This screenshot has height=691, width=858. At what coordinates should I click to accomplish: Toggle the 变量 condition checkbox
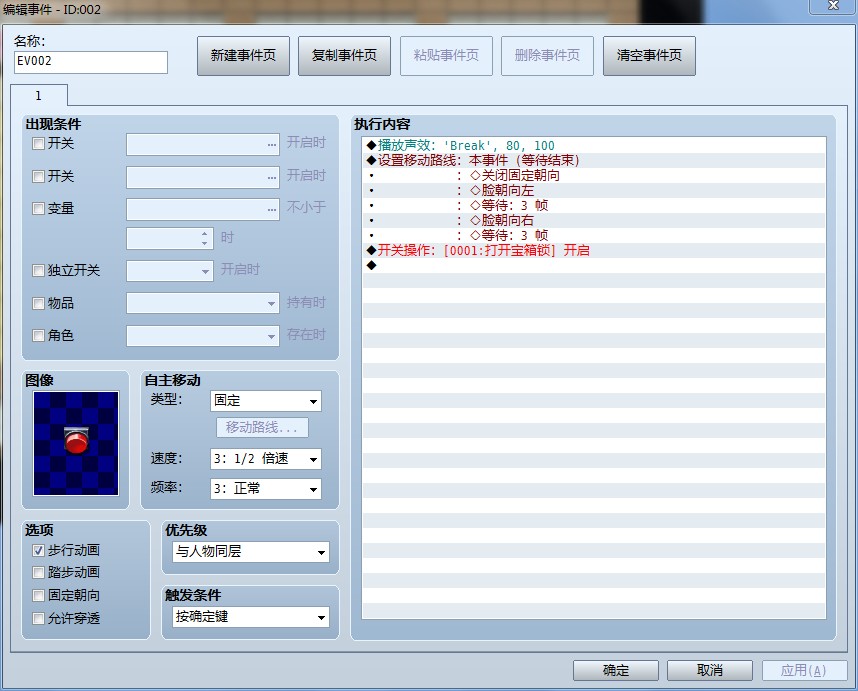(39, 209)
